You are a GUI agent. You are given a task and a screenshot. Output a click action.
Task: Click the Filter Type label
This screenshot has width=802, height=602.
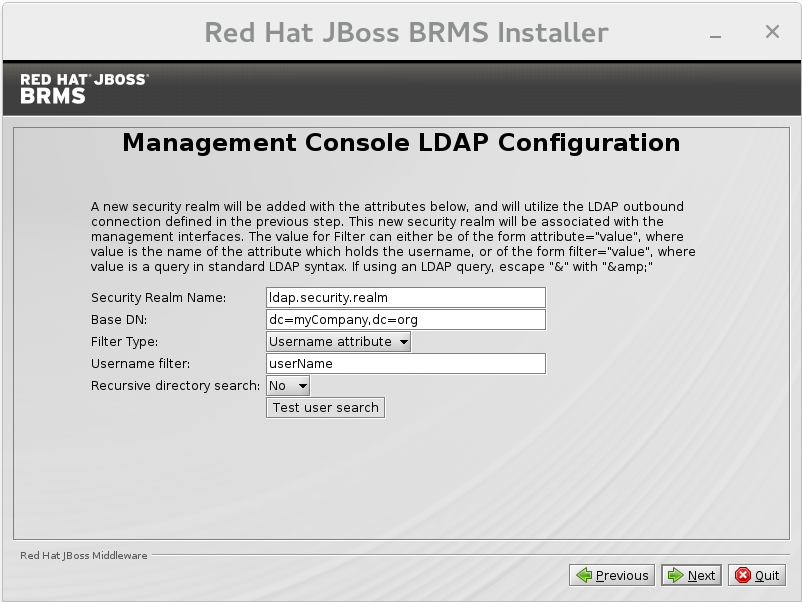point(124,342)
